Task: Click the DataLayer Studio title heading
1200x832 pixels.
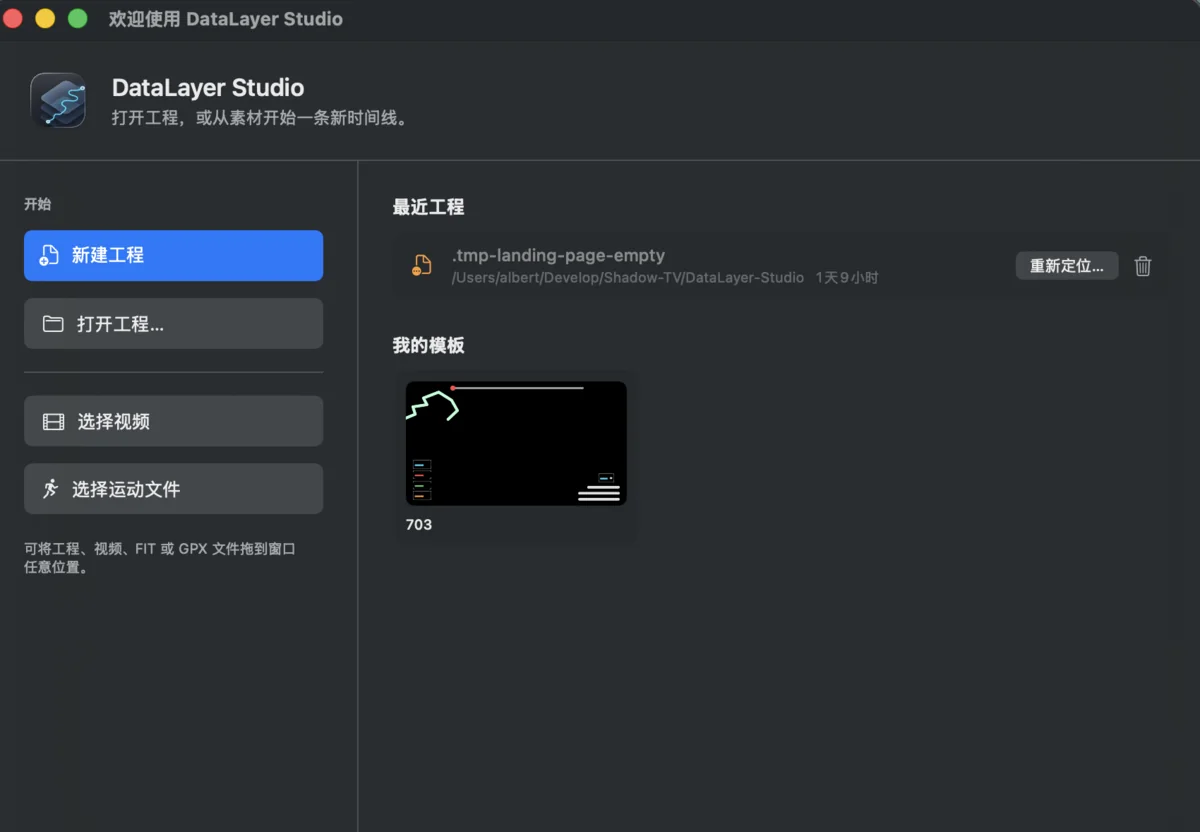Action: [208, 87]
